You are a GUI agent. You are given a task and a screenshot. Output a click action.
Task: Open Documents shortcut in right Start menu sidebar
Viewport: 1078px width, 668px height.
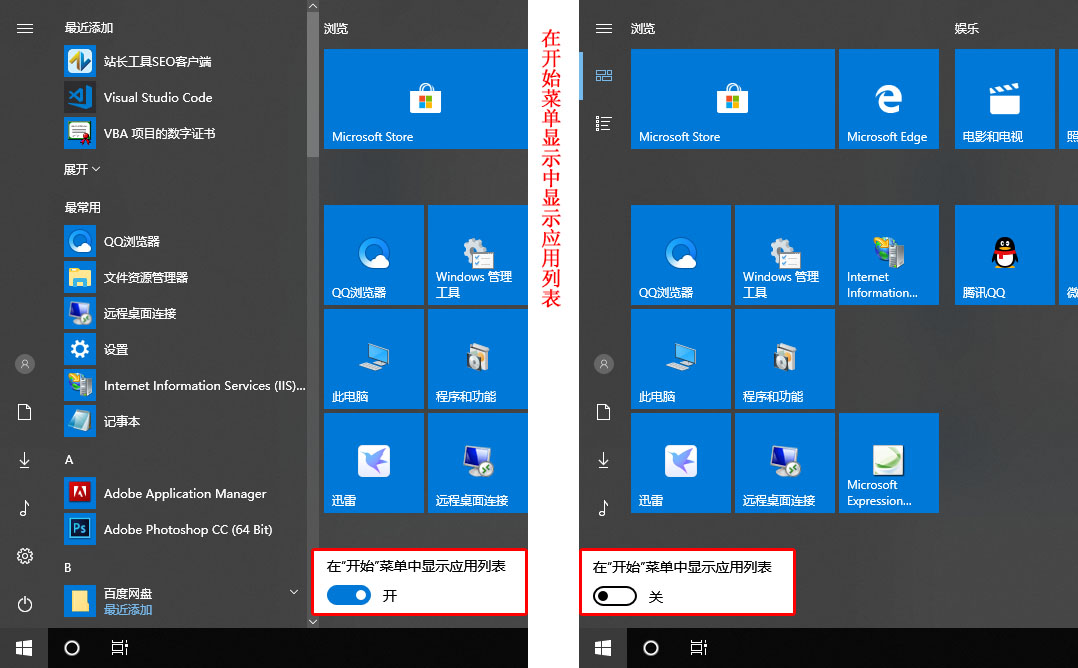click(604, 412)
